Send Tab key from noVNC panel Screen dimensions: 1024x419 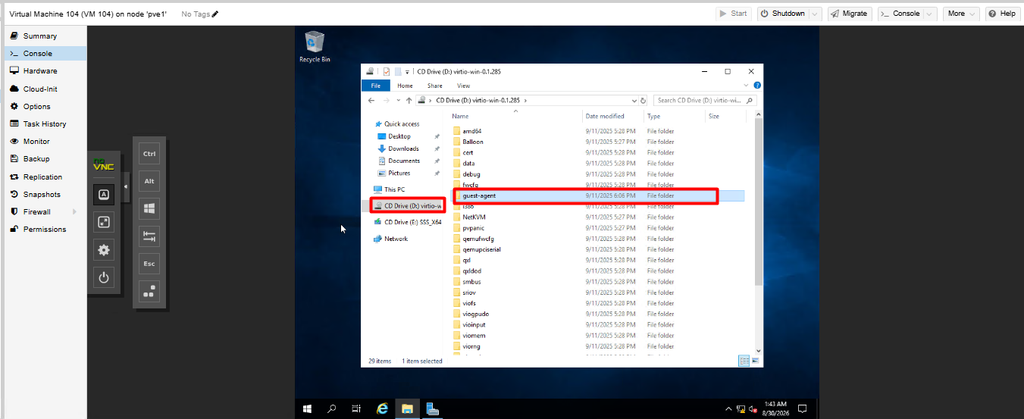tap(149, 236)
